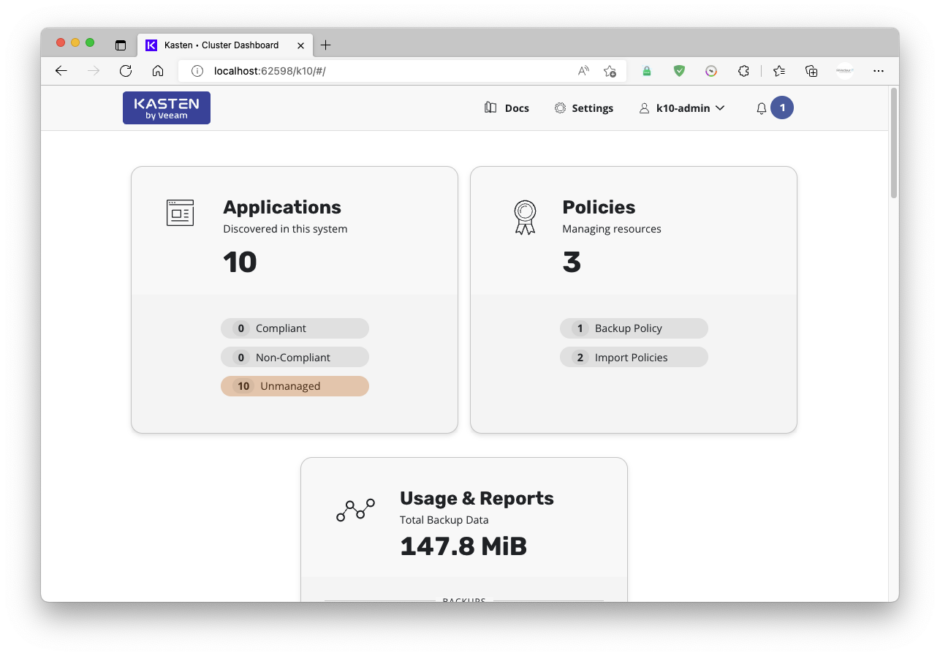The height and width of the screenshot is (656, 940).
Task: Open the Settings page
Action: (x=584, y=108)
